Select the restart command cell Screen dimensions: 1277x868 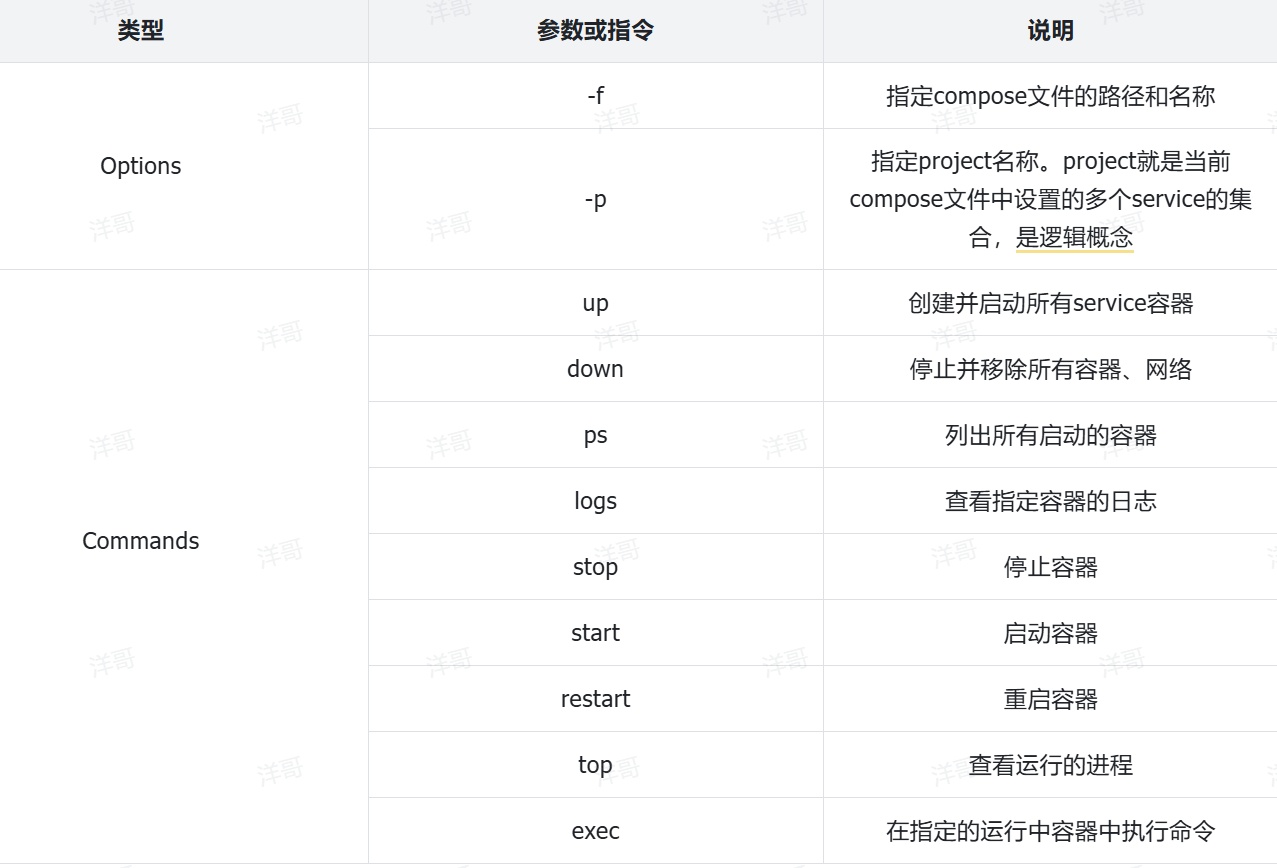[595, 699]
